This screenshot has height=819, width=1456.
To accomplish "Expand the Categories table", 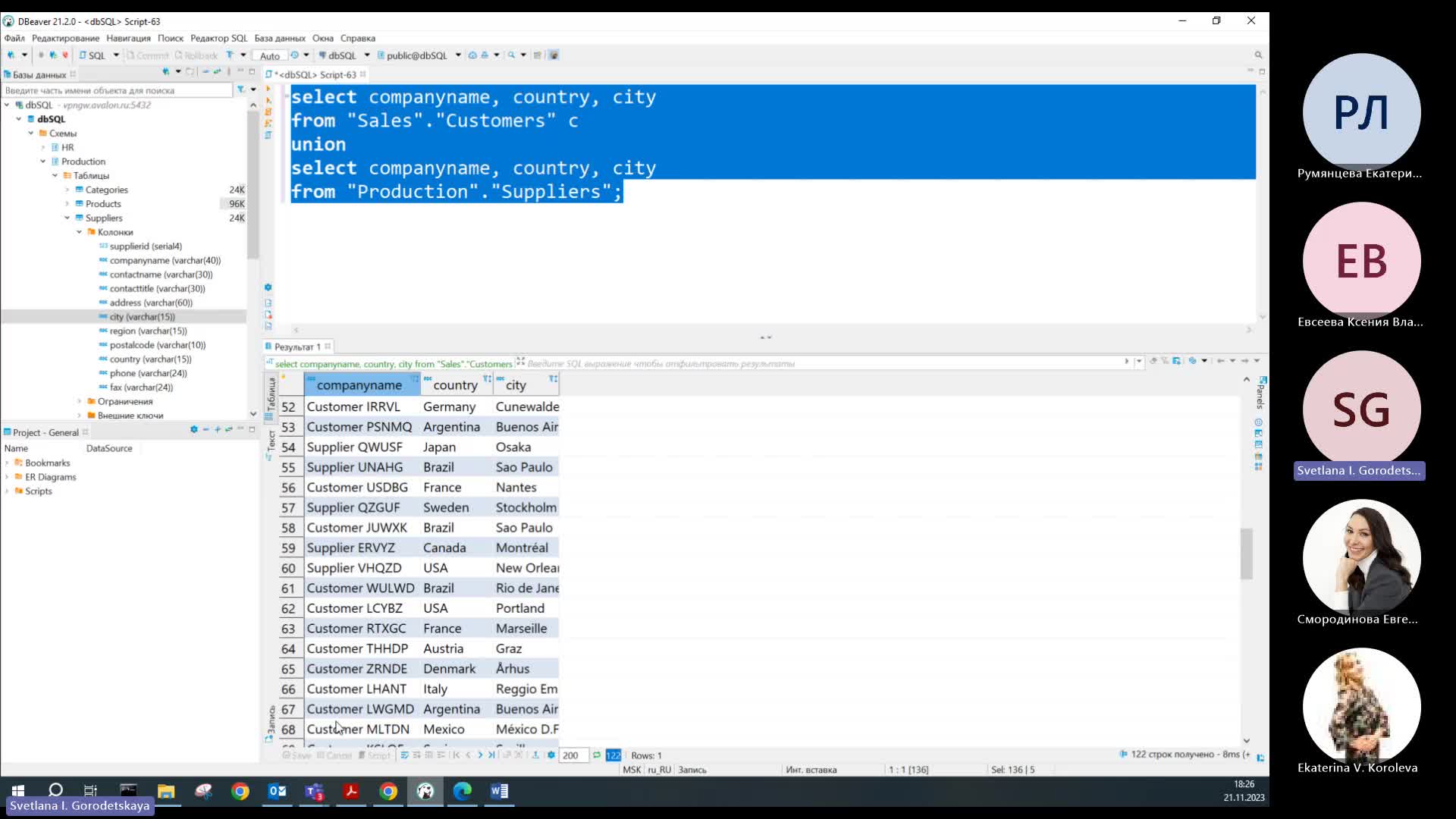I will [67, 190].
